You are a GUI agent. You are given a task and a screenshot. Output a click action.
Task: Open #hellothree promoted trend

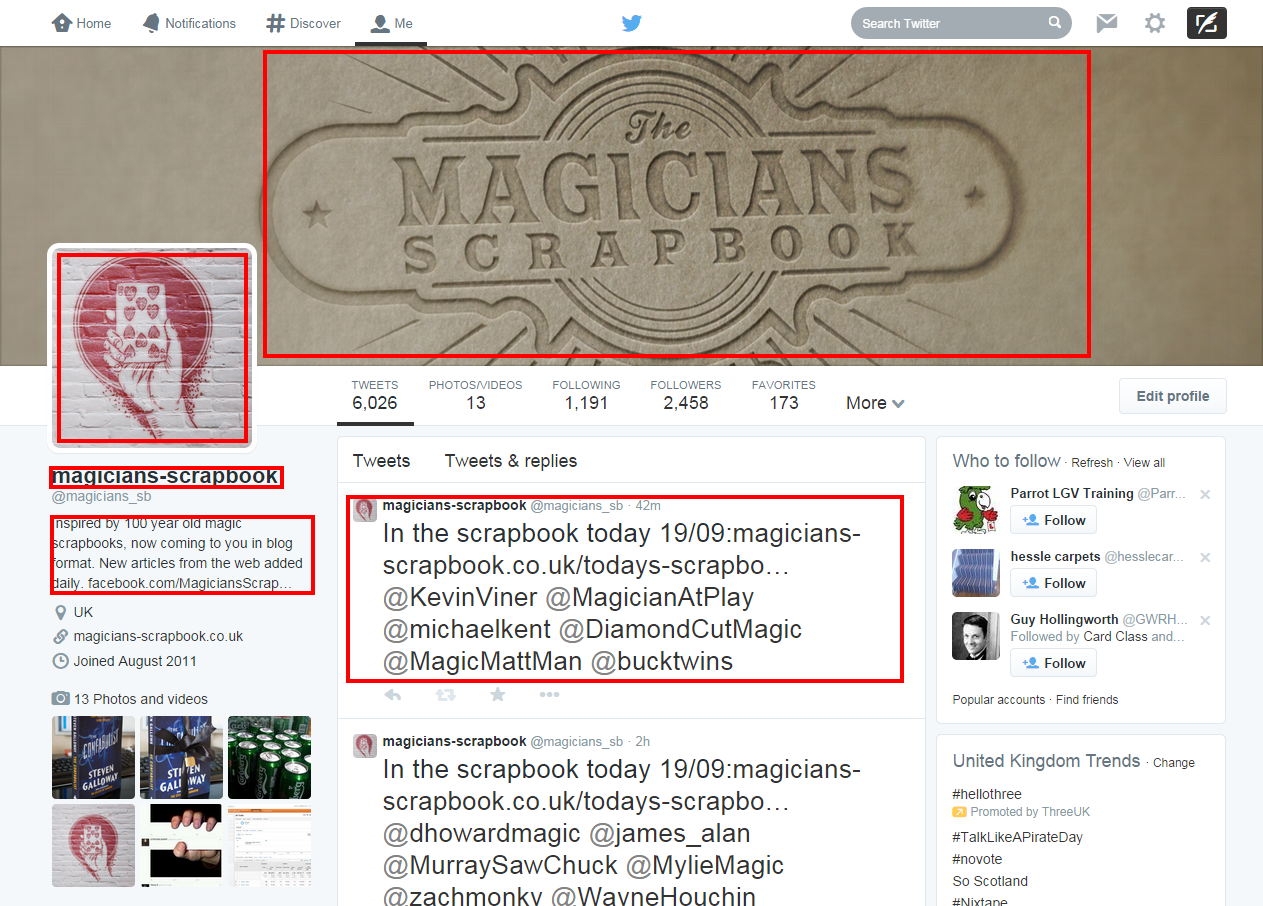point(987,794)
